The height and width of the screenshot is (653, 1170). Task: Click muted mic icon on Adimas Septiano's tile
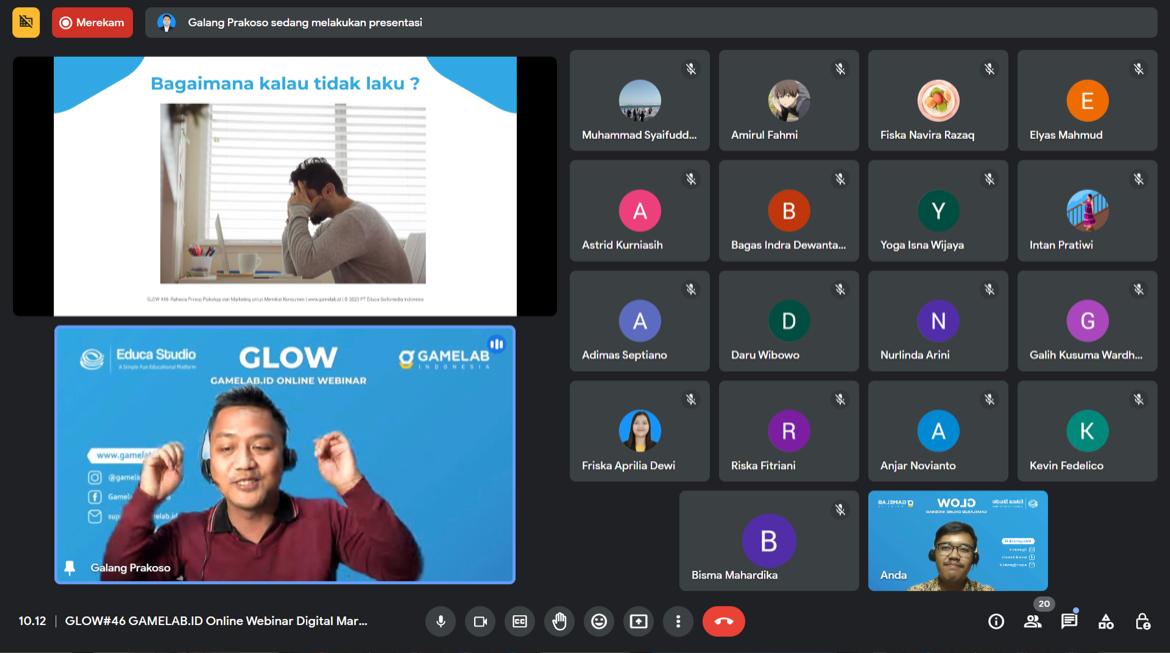click(691, 289)
